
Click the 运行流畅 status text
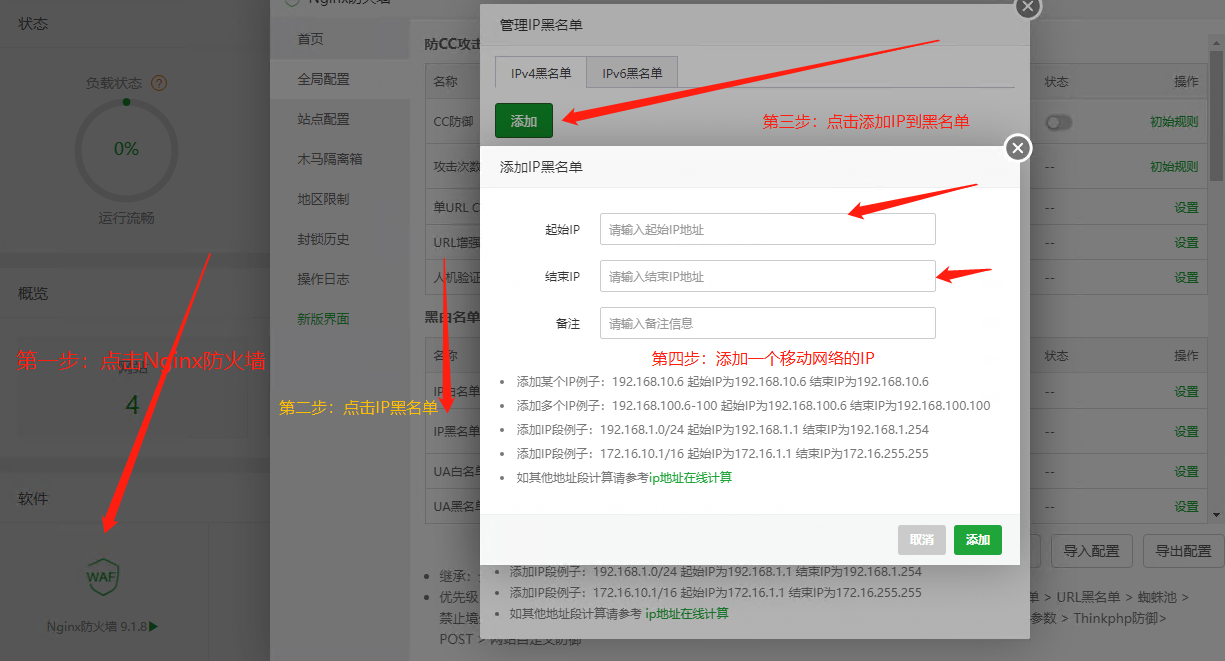pos(126,218)
